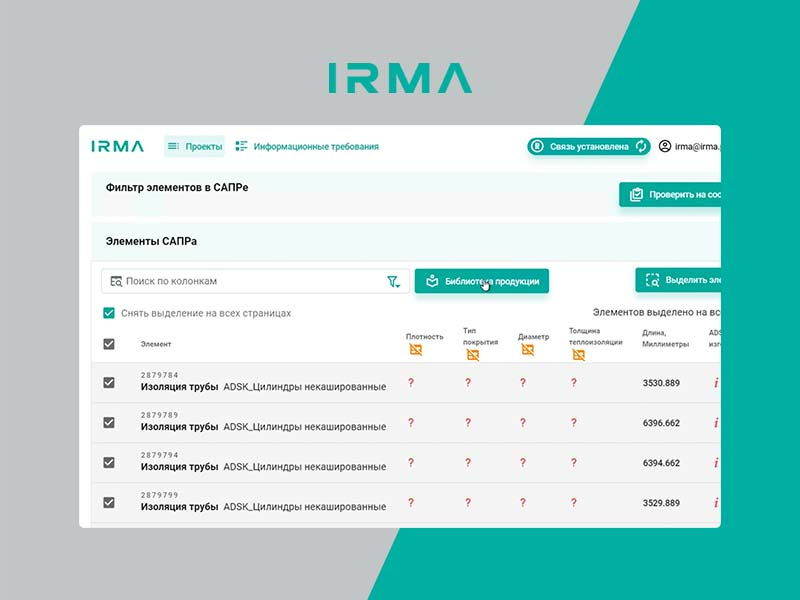Click the Выделить элементы button
800x600 pixels.
[678, 280]
